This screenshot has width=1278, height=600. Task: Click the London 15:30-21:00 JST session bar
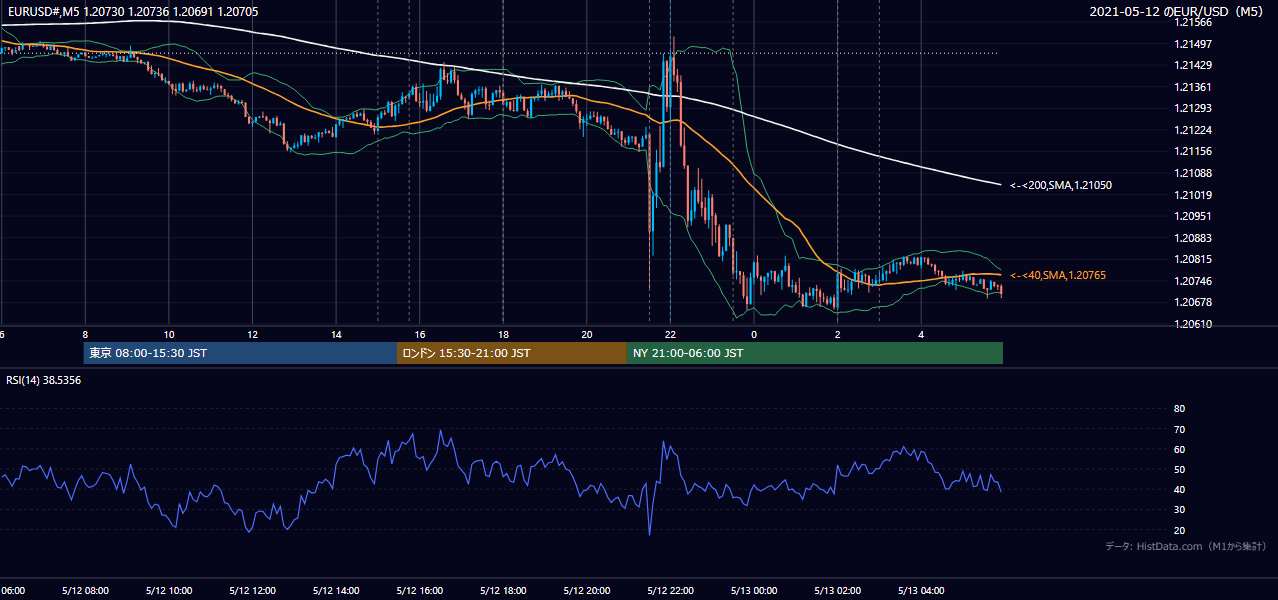[x=512, y=353]
